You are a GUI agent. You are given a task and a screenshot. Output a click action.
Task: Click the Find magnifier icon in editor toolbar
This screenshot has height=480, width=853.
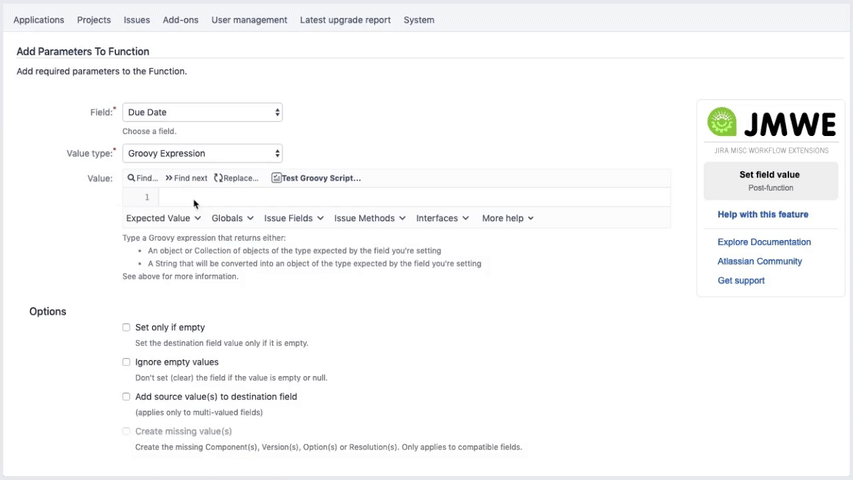131,178
